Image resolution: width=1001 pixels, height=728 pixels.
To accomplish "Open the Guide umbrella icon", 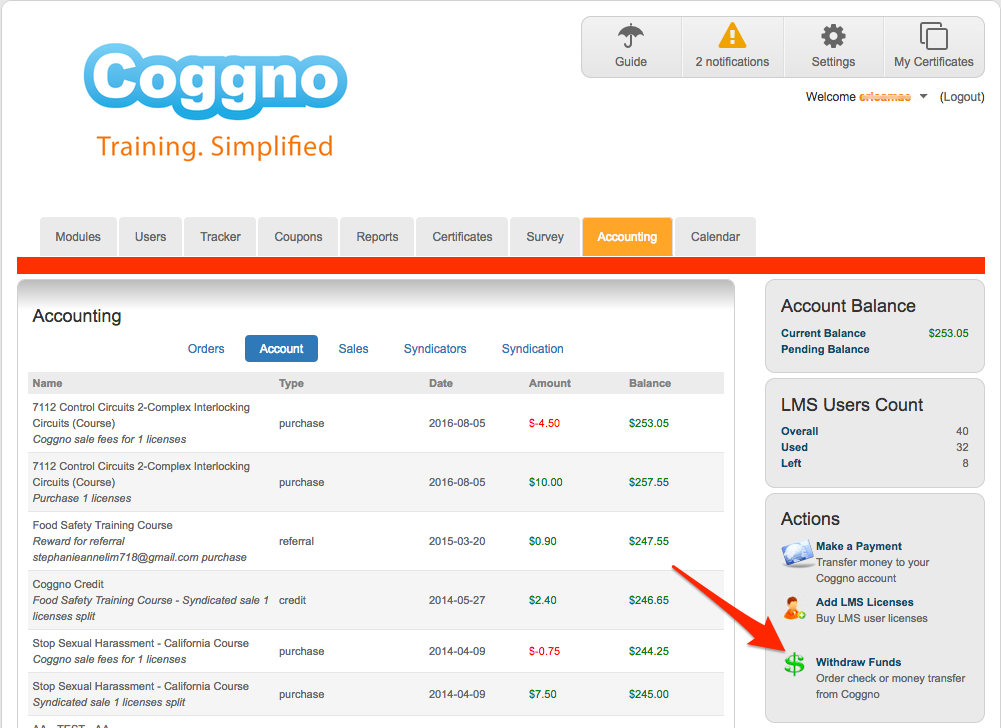I will click(x=631, y=36).
